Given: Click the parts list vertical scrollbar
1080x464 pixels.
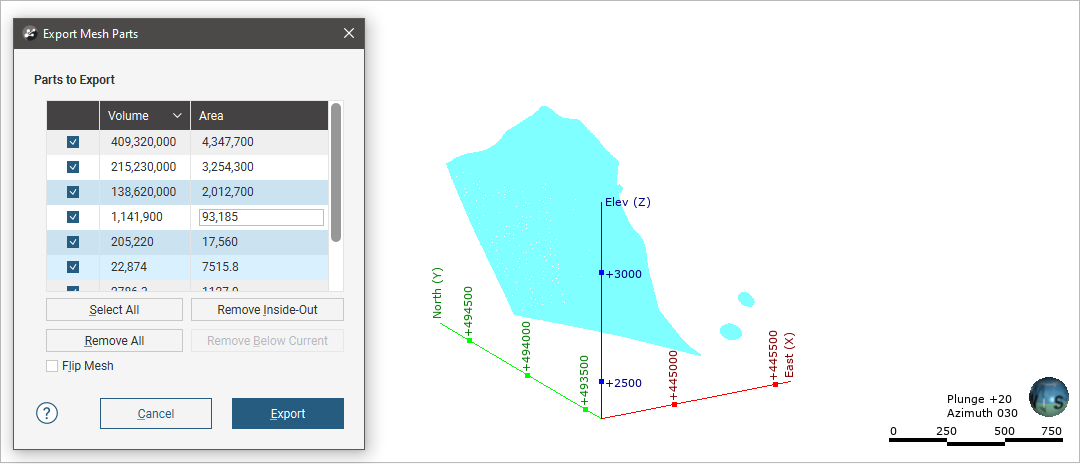Looking at the screenshot, I should tap(335, 172).
